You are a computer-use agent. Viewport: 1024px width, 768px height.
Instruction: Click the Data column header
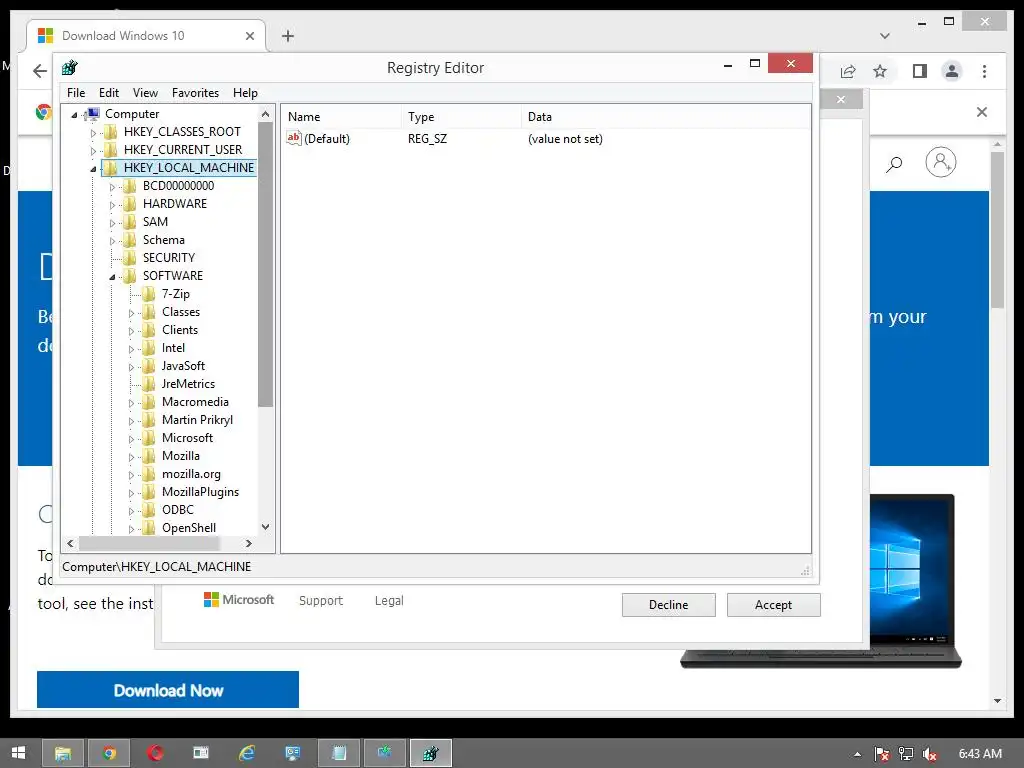[x=666, y=117]
